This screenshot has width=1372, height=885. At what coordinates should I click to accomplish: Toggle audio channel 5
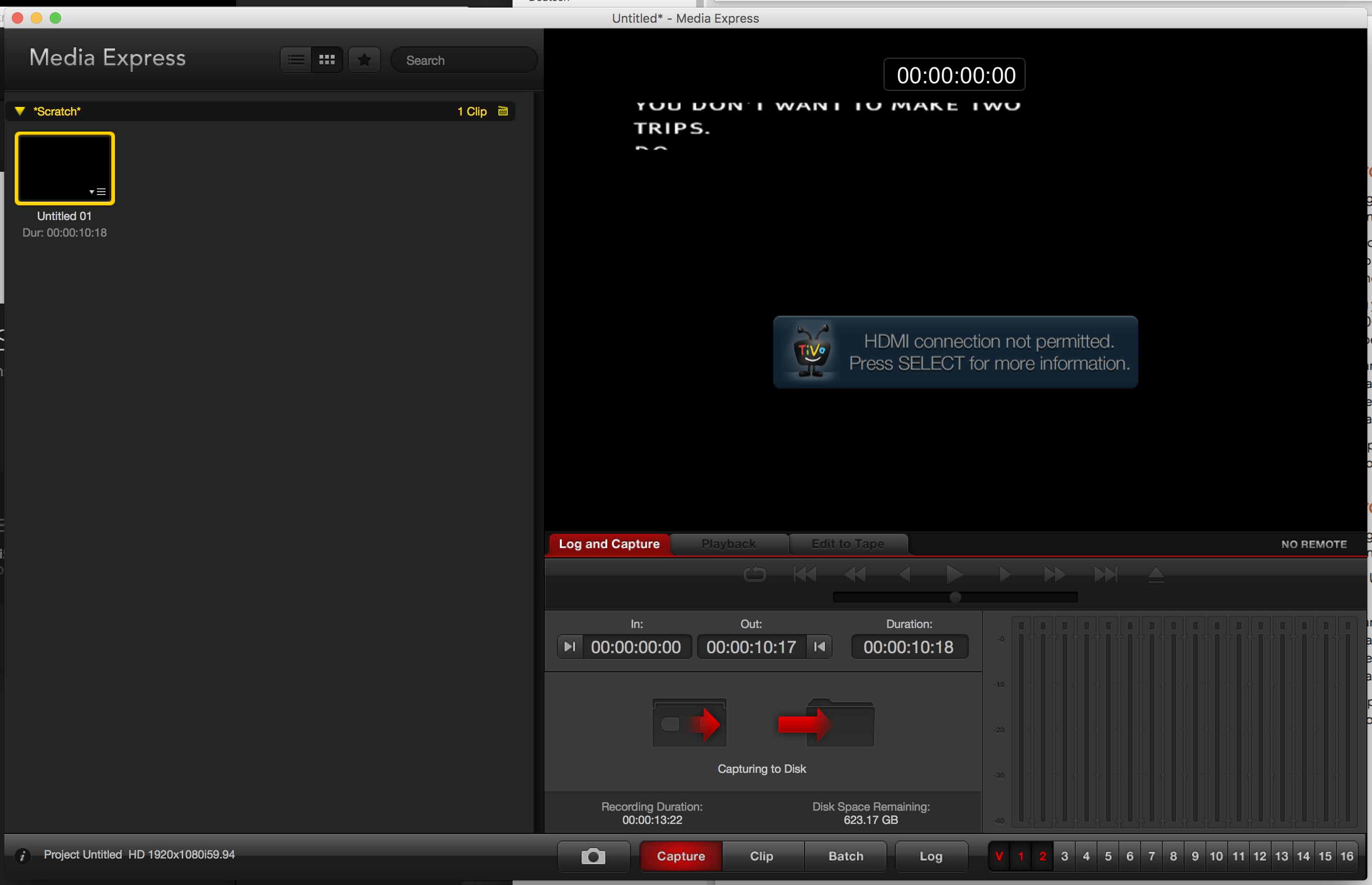pos(1108,856)
